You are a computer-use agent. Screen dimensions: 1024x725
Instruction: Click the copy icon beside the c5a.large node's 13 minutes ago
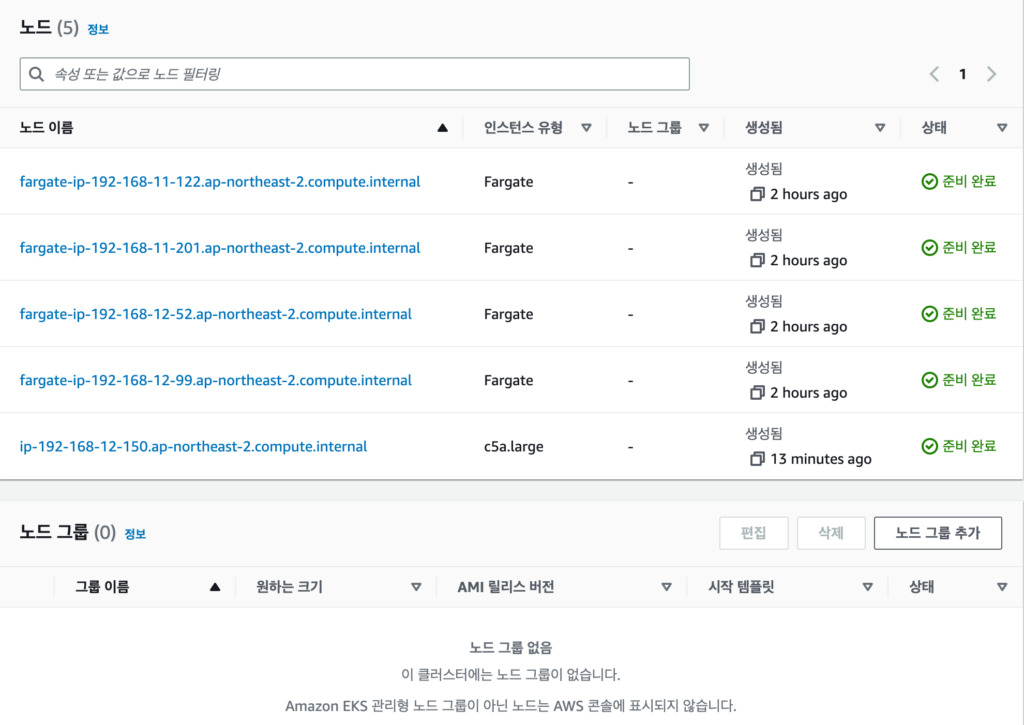pos(757,459)
